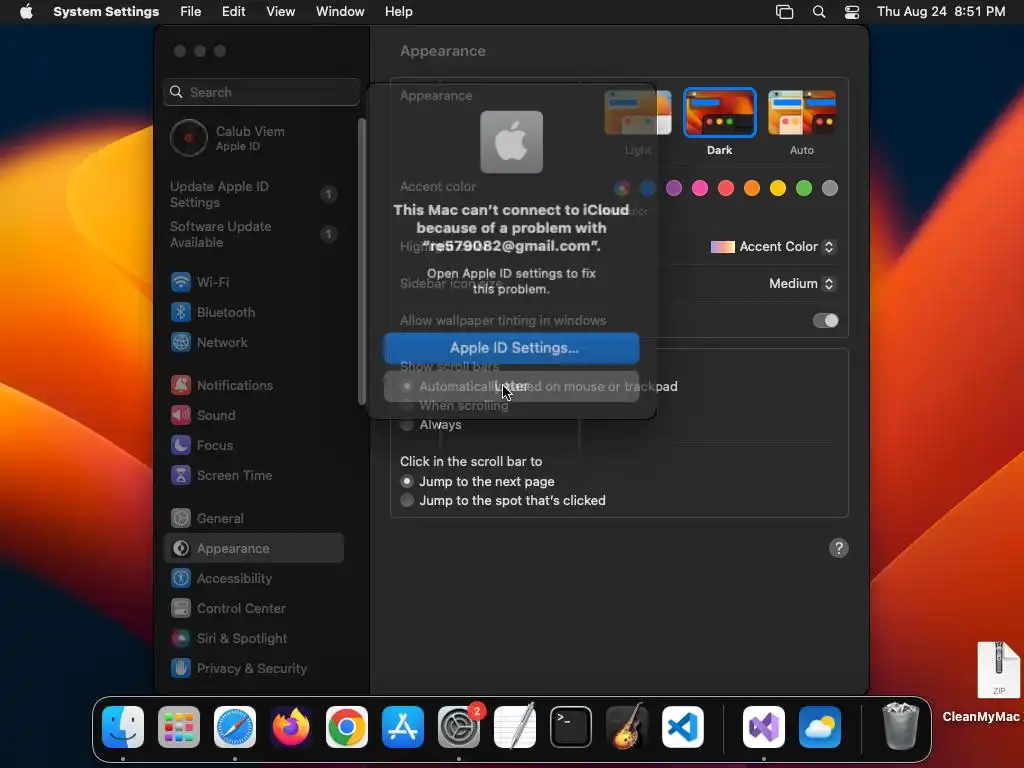This screenshot has width=1024, height=768.
Task: Open the cloud app Dock icon
Action: click(820, 727)
